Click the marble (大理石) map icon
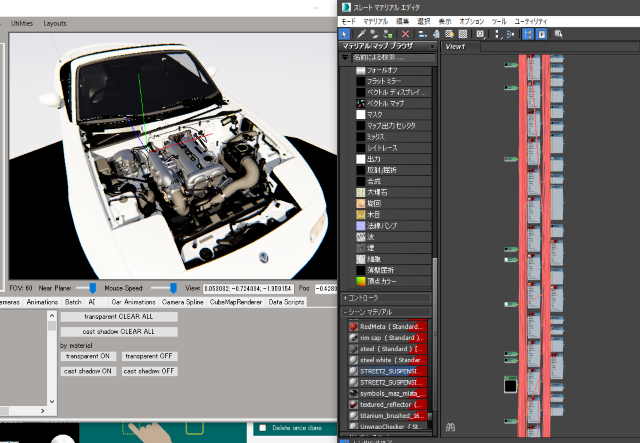Screen dimensions: 640x443 361,190
